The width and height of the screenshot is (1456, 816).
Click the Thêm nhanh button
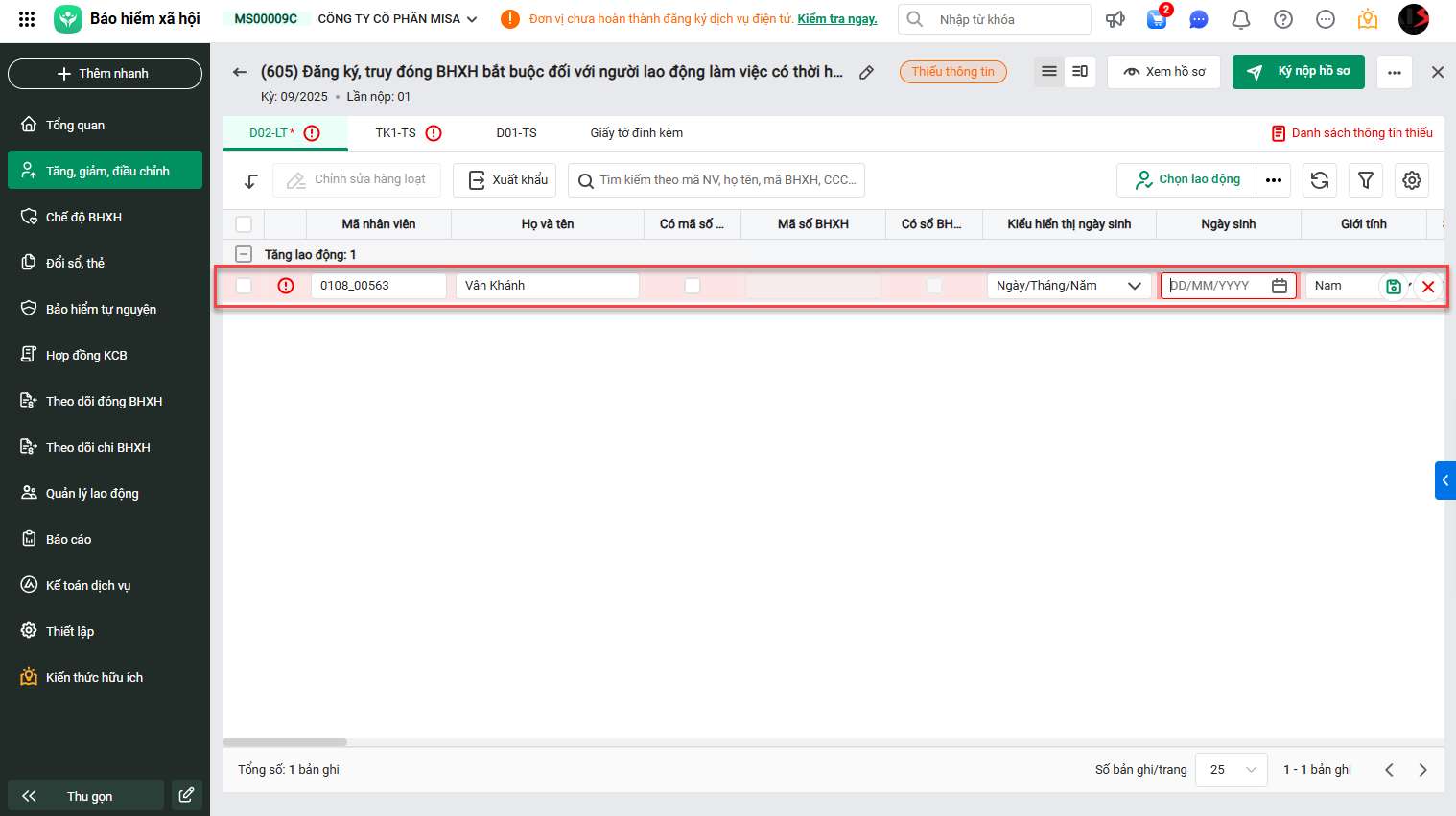105,74
